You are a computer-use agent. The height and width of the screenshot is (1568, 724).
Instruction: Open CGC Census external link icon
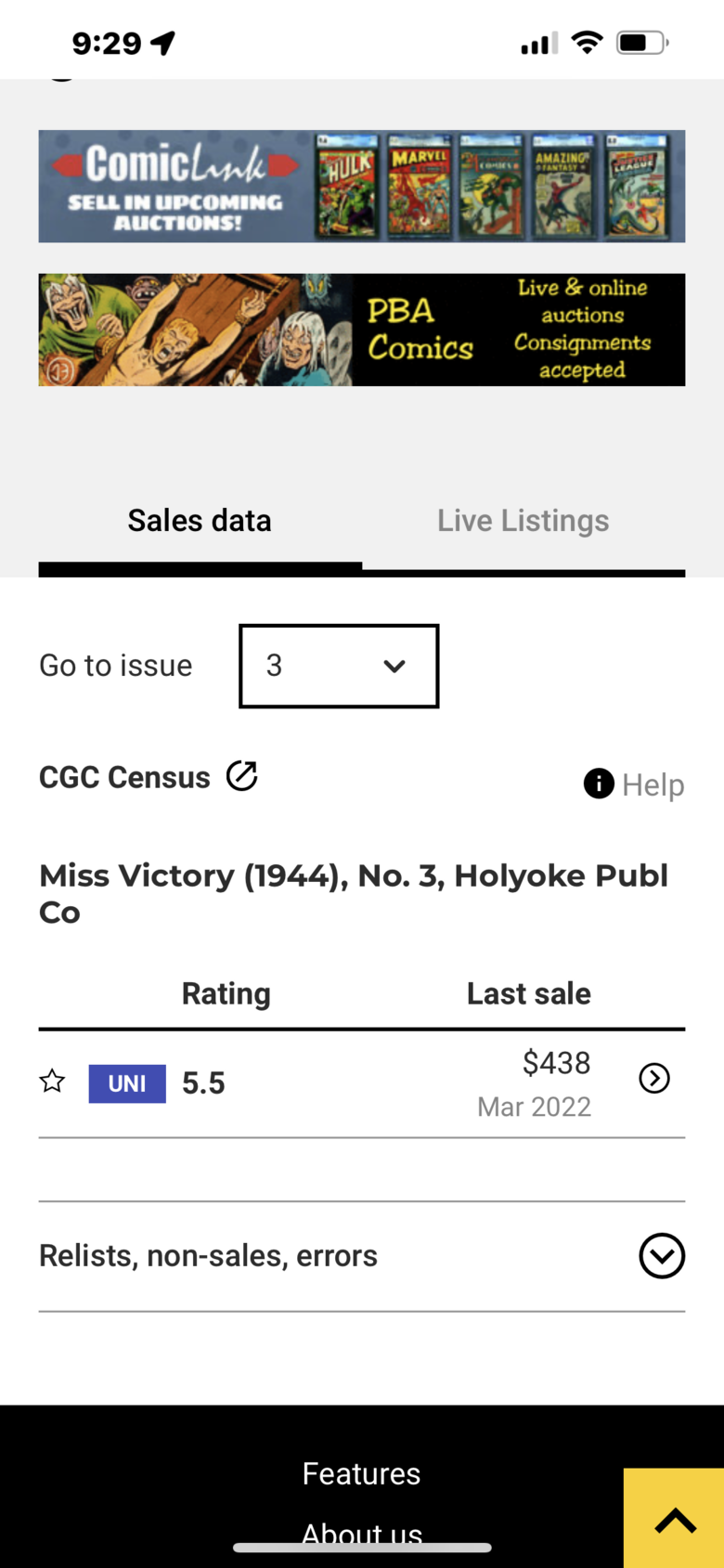coord(241,776)
